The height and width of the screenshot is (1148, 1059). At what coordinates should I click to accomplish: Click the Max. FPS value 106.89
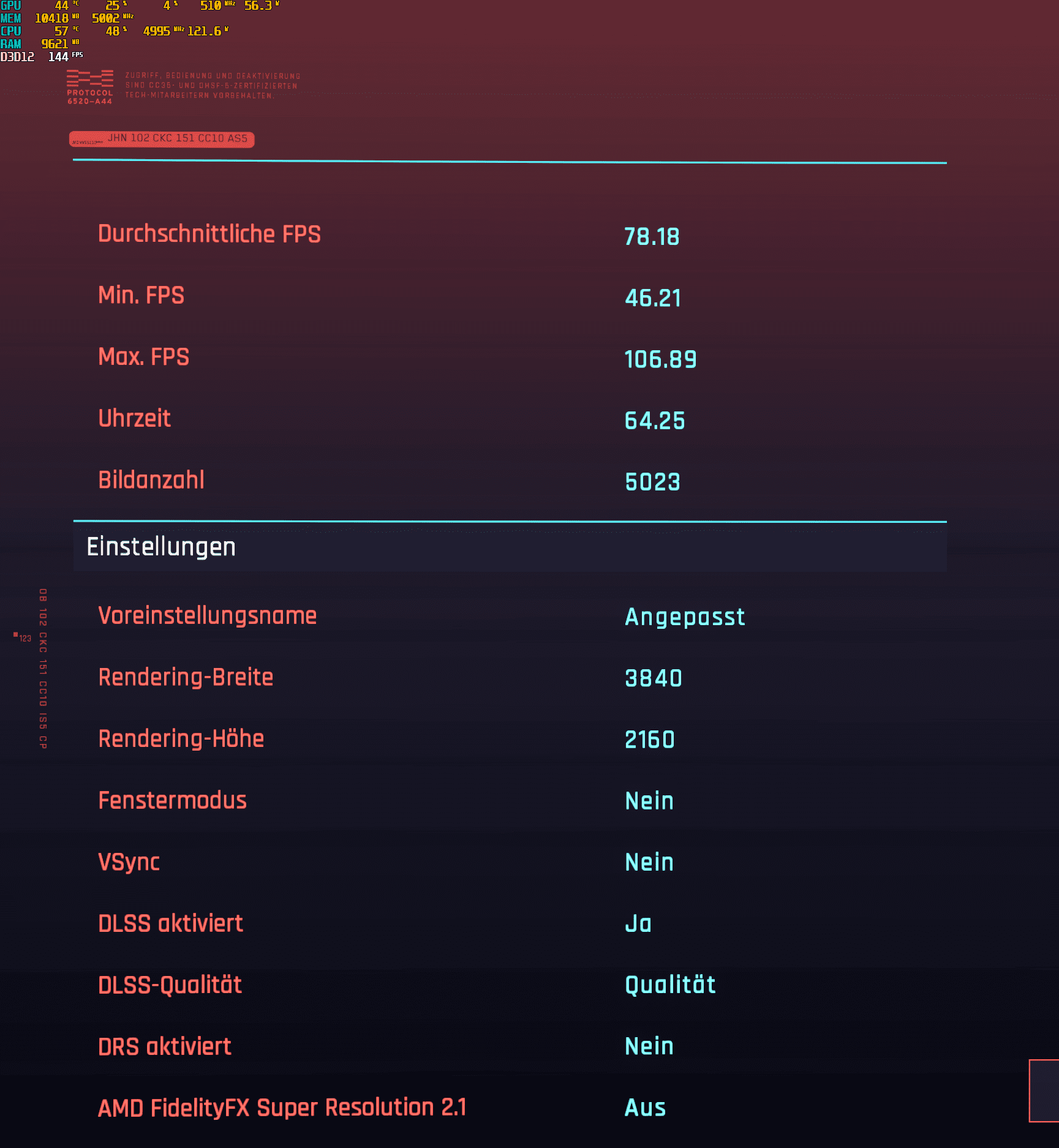click(660, 359)
